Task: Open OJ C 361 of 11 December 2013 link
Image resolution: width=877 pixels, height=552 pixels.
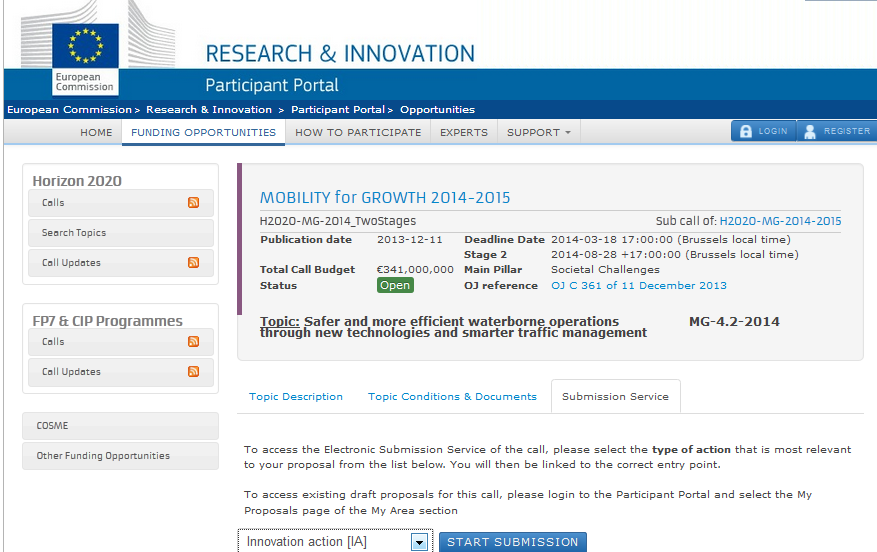Action: coord(639,285)
